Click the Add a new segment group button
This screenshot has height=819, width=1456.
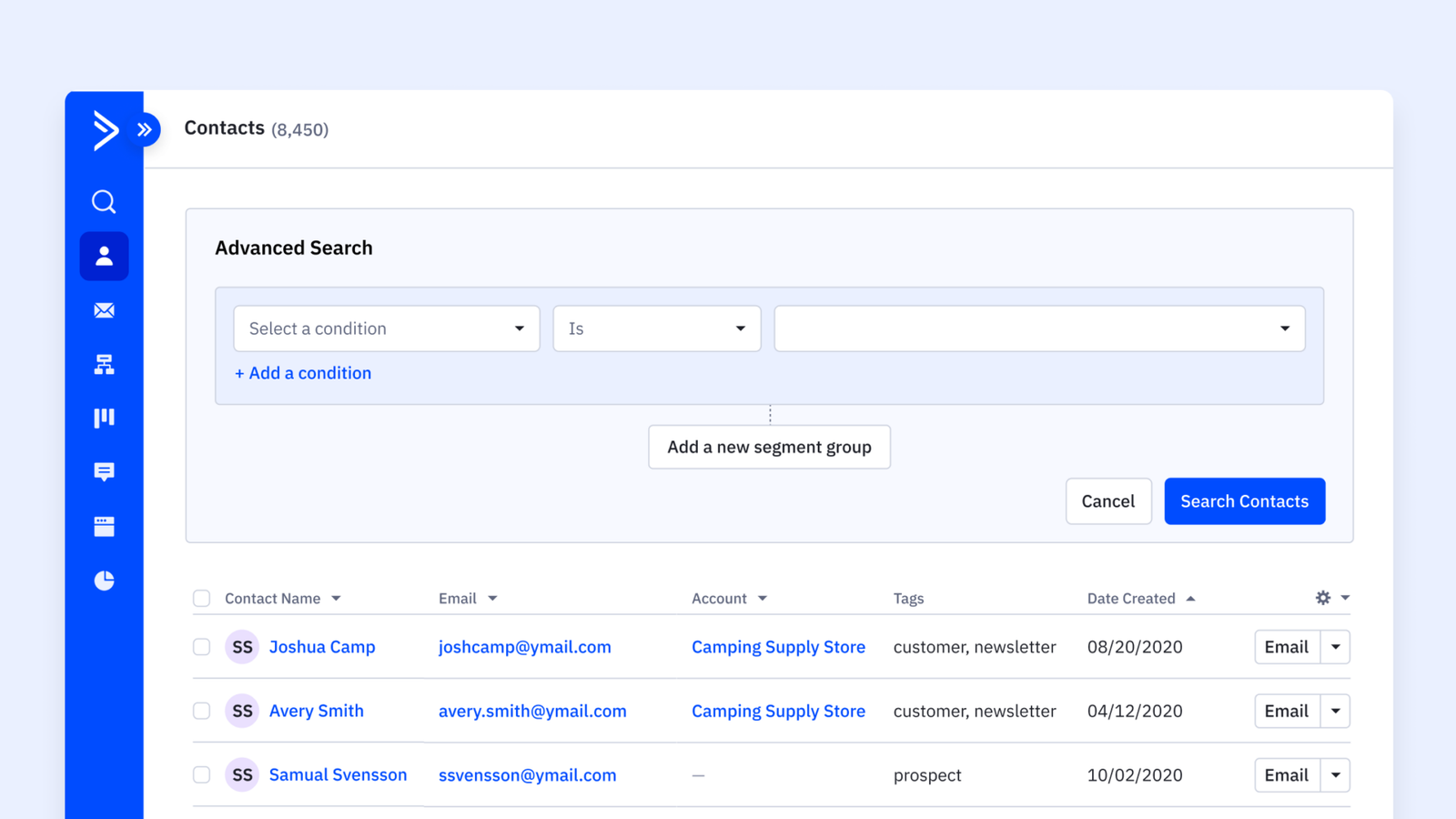(769, 447)
